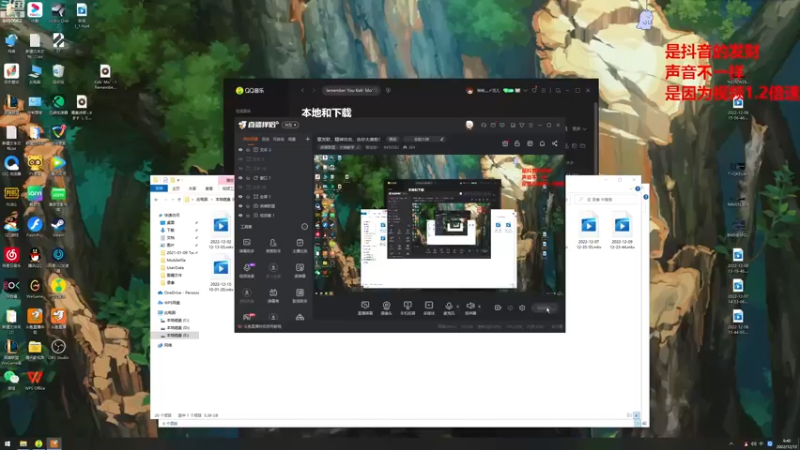
Task: Click the speaker icon in streaming toolbar
Action: (x=470, y=308)
